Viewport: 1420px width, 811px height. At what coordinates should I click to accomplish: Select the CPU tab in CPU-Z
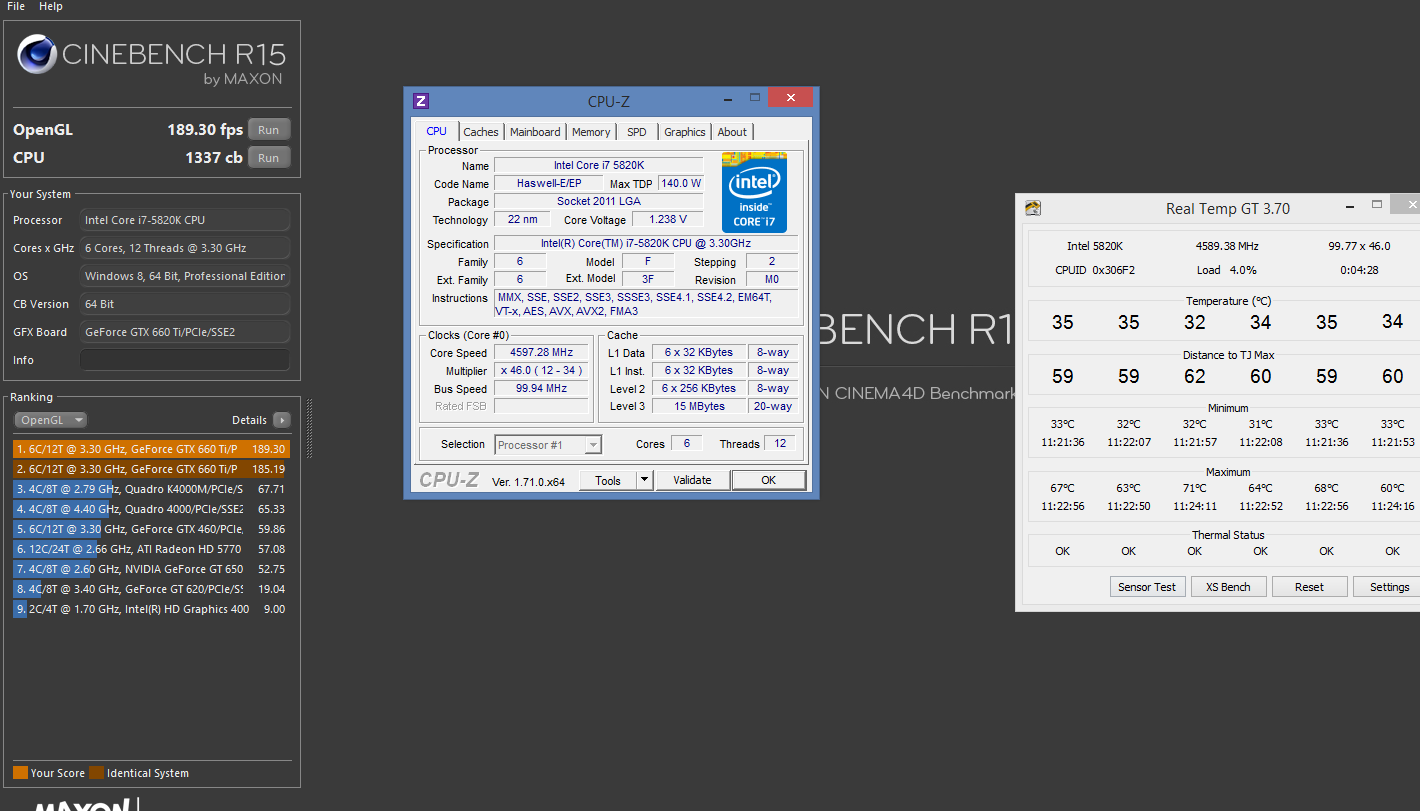[437, 131]
